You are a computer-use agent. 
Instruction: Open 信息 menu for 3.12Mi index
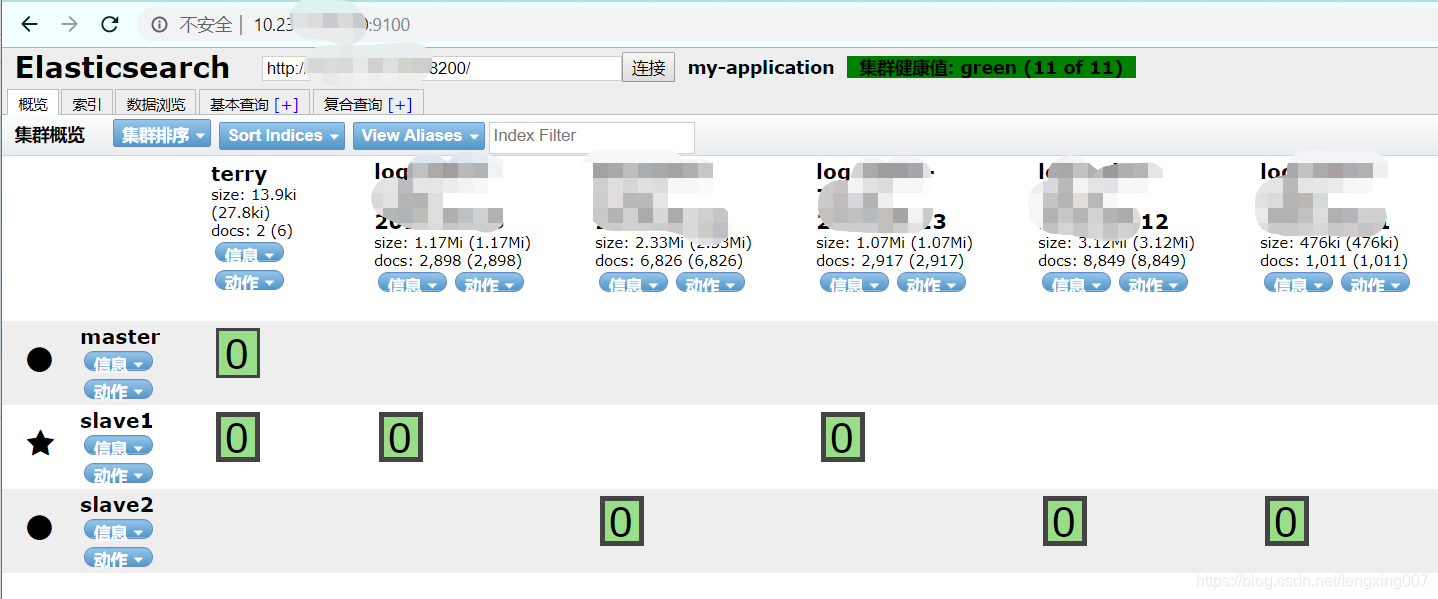coord(1076,284)
